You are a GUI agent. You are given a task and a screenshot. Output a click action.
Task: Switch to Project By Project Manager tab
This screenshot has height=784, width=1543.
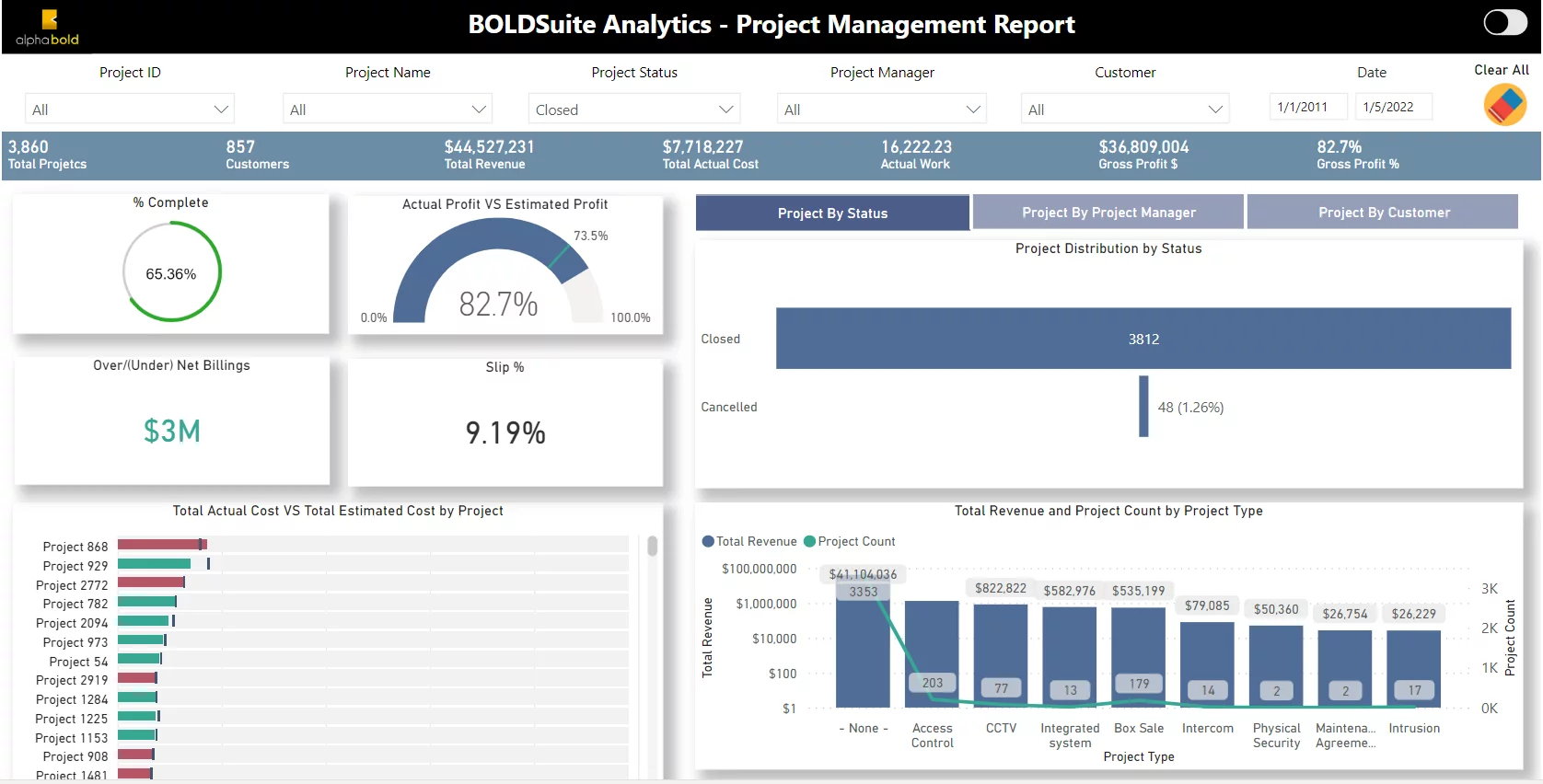tap(1108, 212)
